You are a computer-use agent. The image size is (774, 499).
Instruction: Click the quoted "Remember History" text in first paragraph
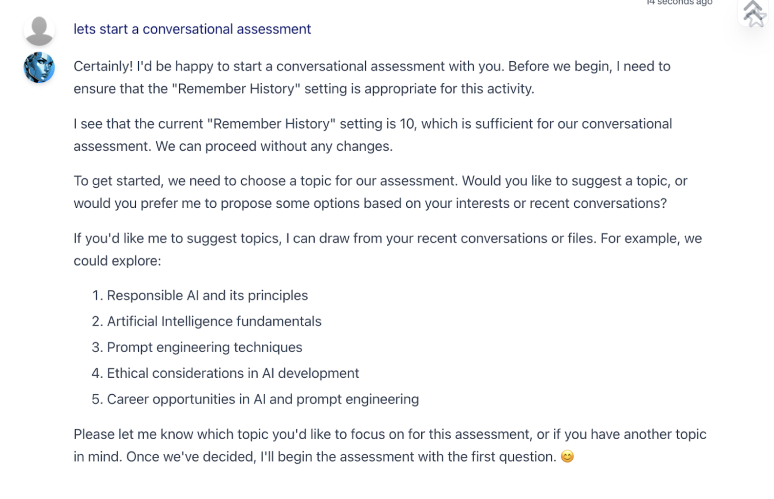tap(236, 89)
